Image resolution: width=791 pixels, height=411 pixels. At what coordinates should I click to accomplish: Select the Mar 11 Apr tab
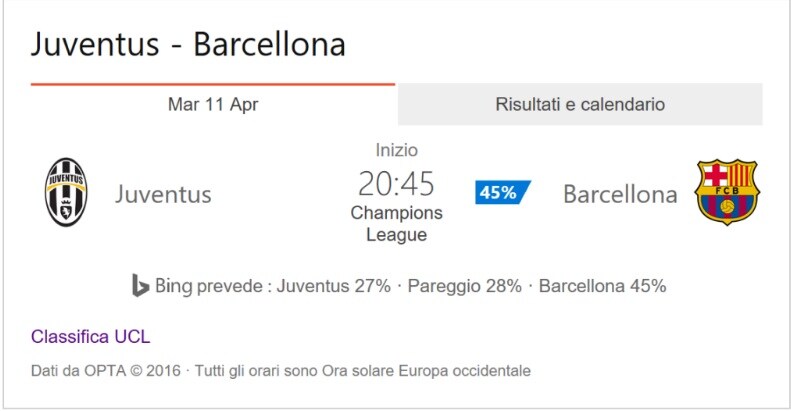pyautogui.click(x=213, y=104)
